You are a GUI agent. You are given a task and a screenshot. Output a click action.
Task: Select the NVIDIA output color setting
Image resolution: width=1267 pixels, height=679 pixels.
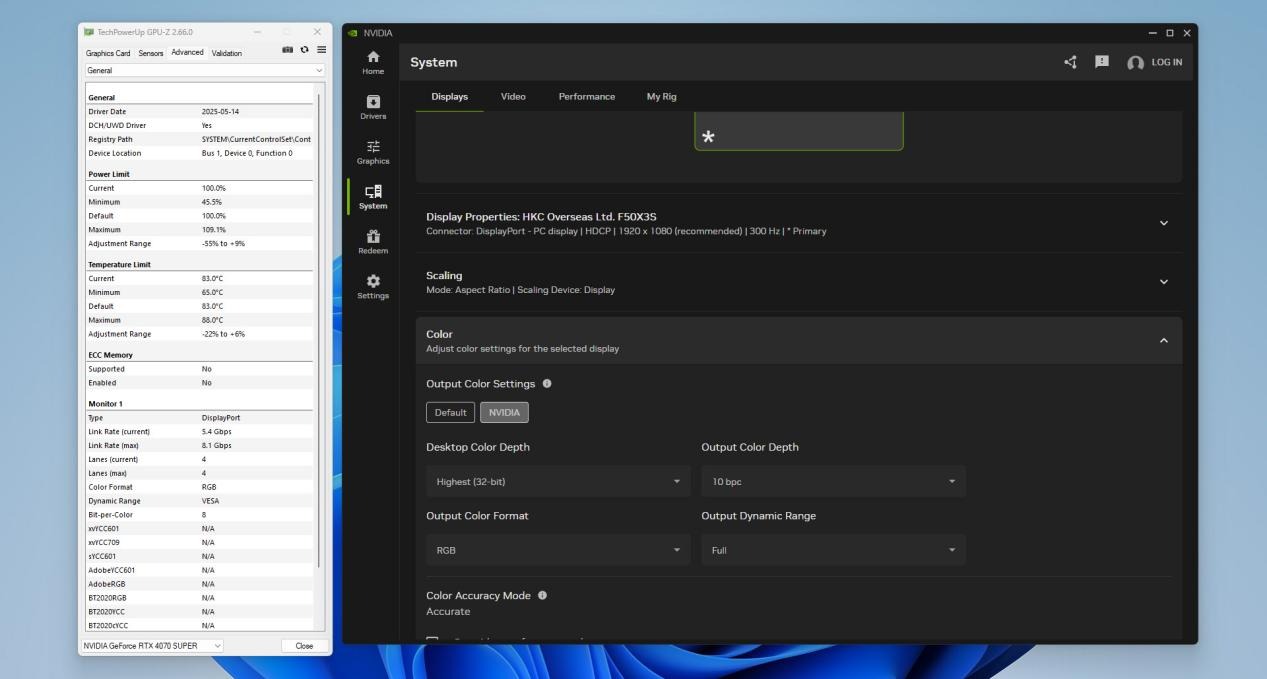[504, 413]
